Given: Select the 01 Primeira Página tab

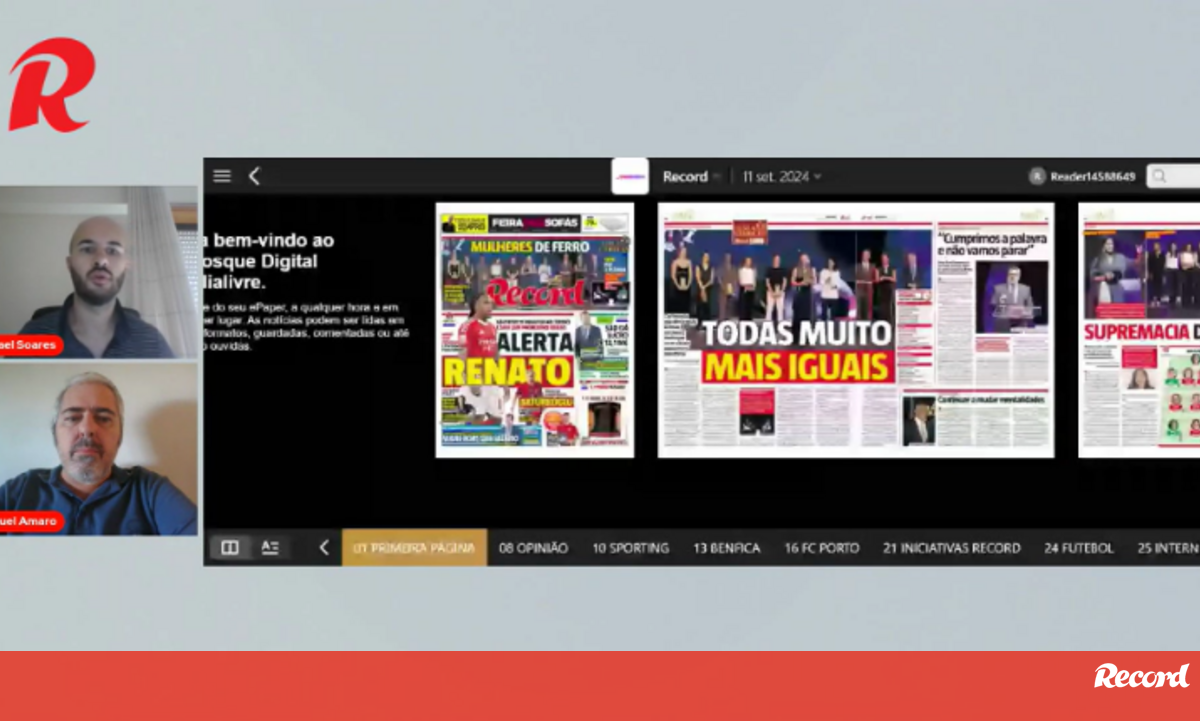Looking at the screenshot, I should click(x=414, y=548).
